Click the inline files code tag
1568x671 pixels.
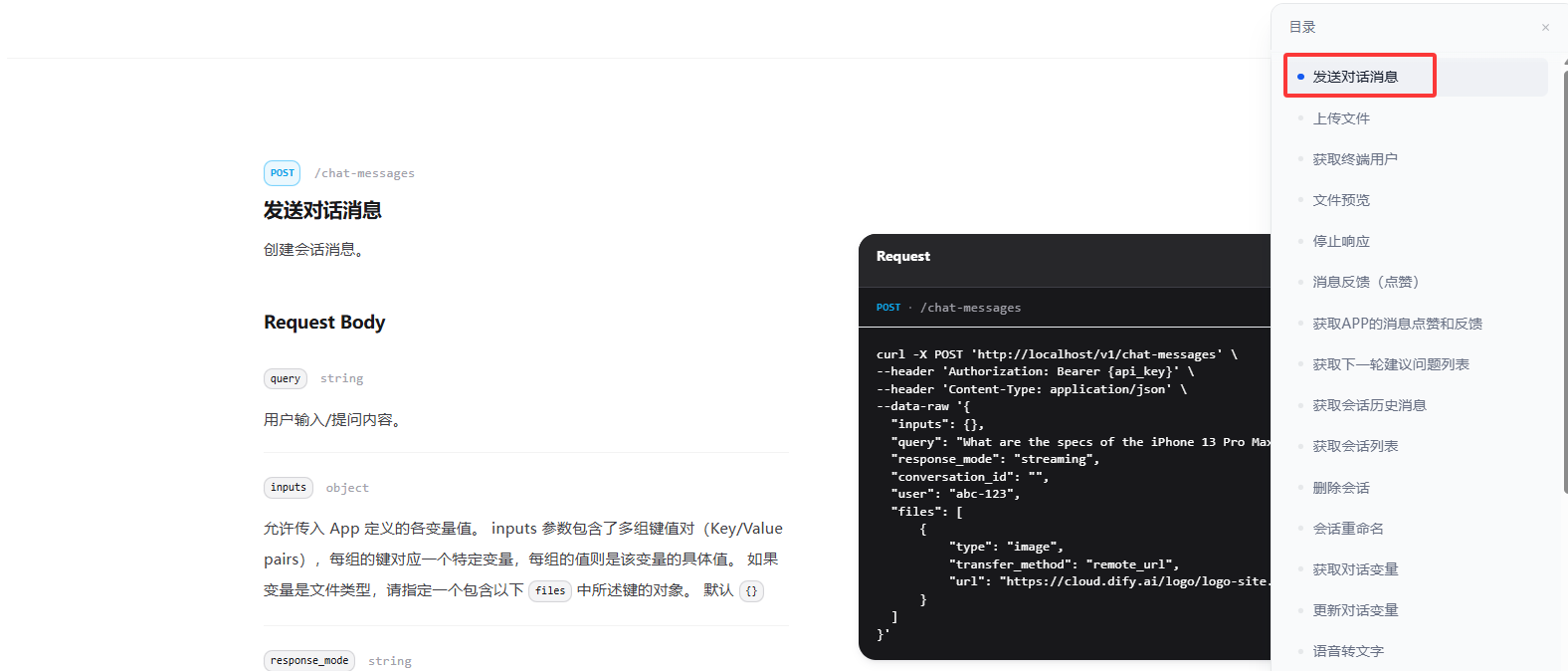pos(550,590)
